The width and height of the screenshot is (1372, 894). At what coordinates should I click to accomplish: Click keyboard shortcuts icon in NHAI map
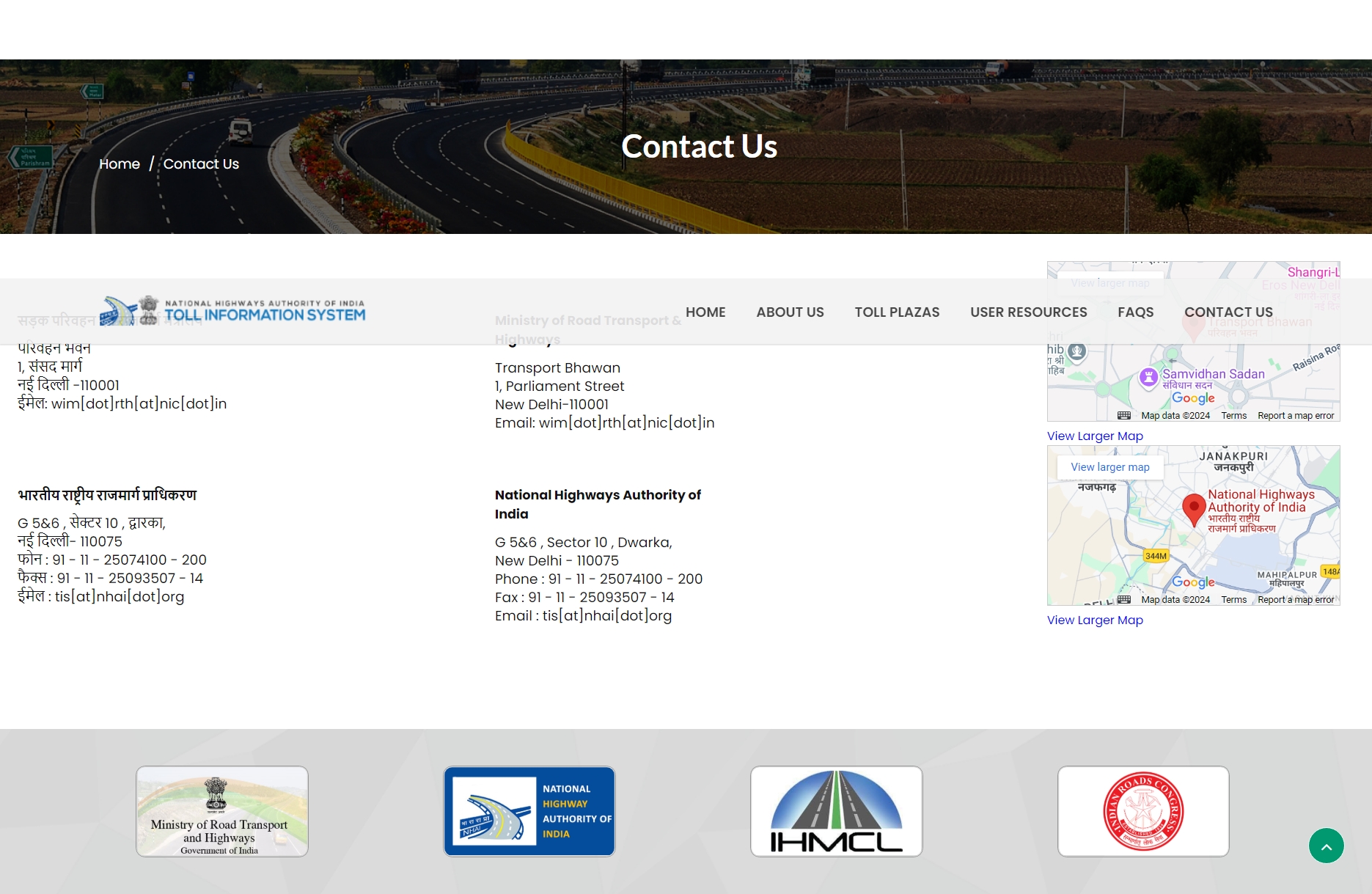(x=1123, y=600)
